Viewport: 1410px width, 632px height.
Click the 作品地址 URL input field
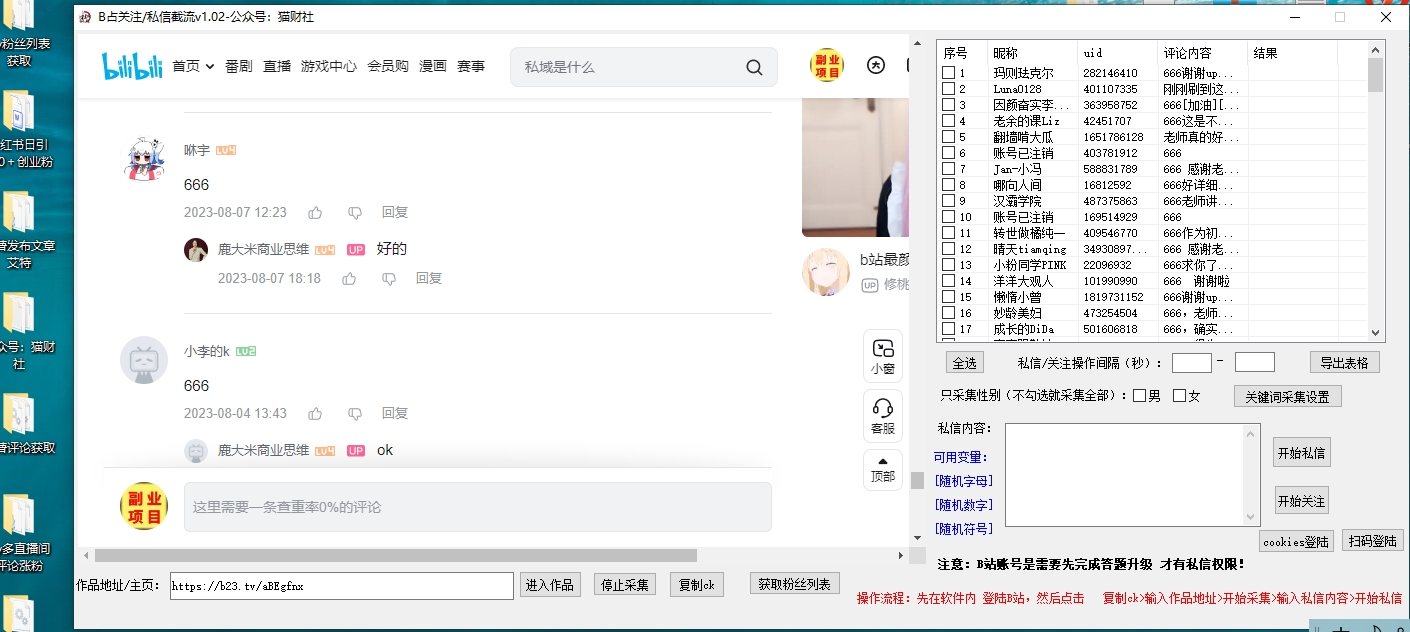coord(341,585)
